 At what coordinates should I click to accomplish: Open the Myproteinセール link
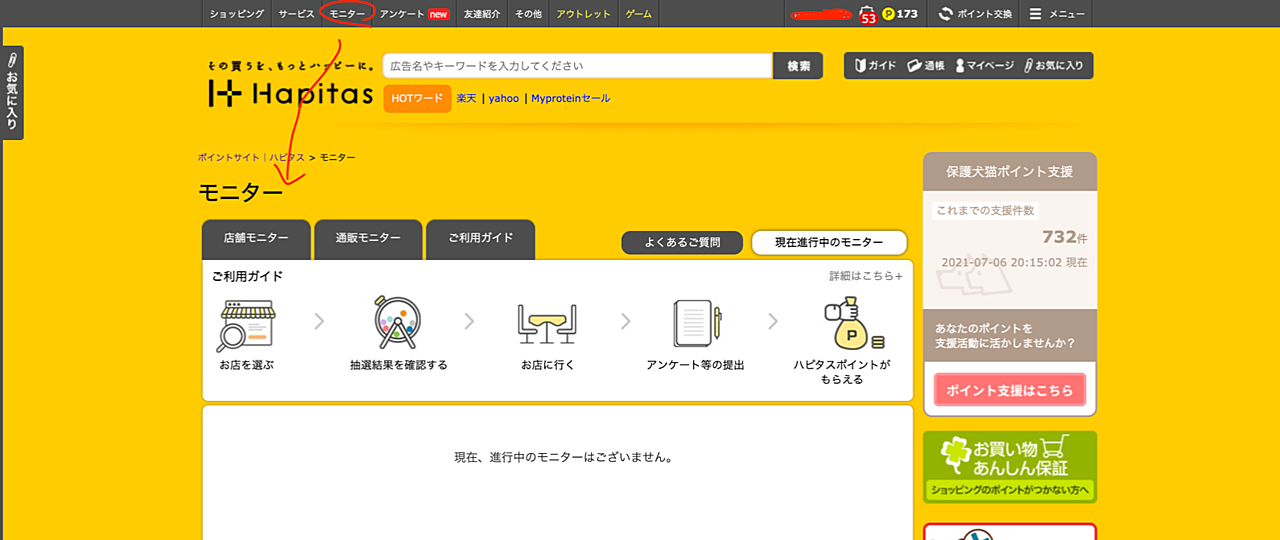(x=570, y=99)
